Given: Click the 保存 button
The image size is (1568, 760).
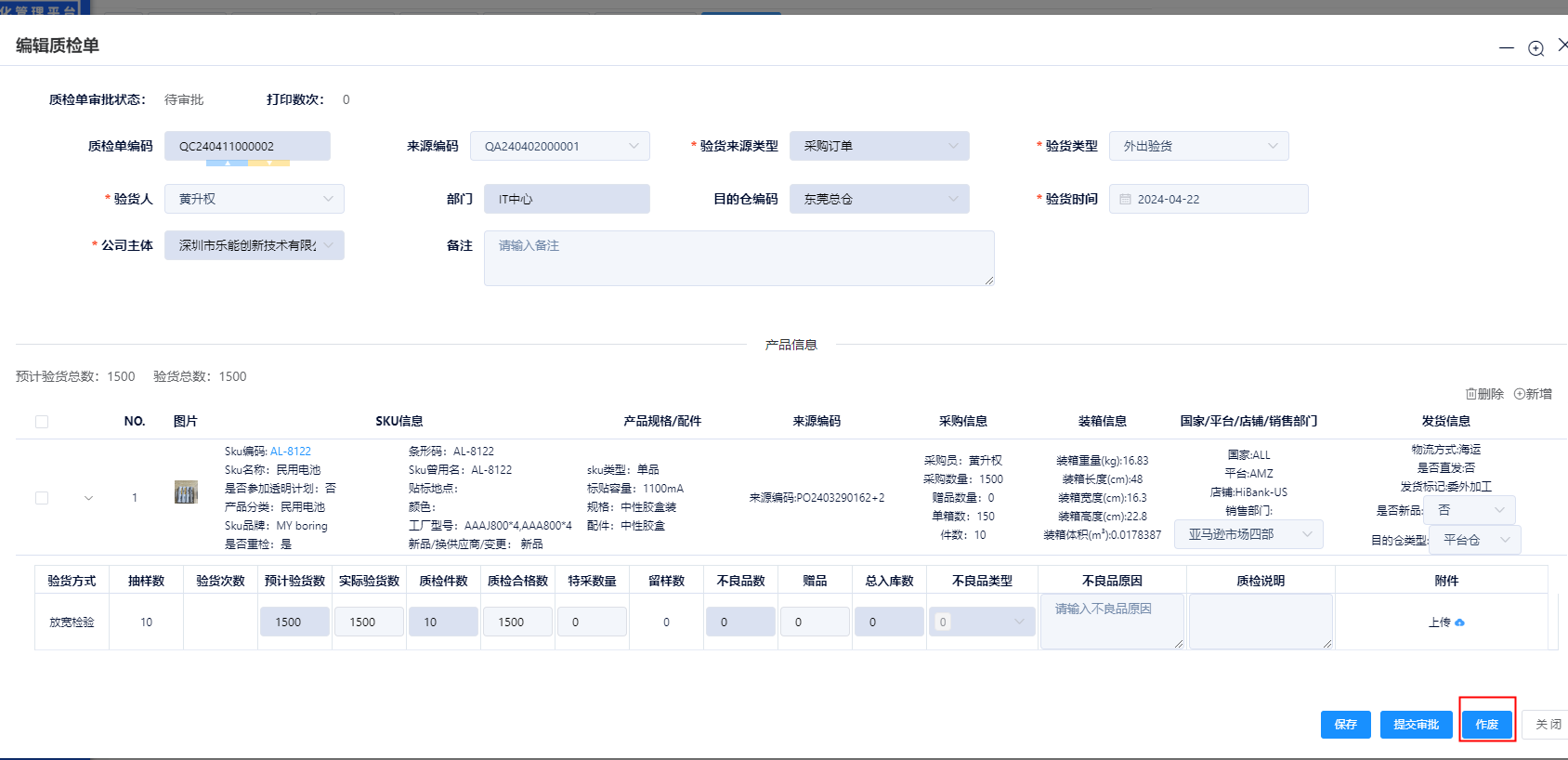Looking at the screenshot, I should coord(1345,725).
